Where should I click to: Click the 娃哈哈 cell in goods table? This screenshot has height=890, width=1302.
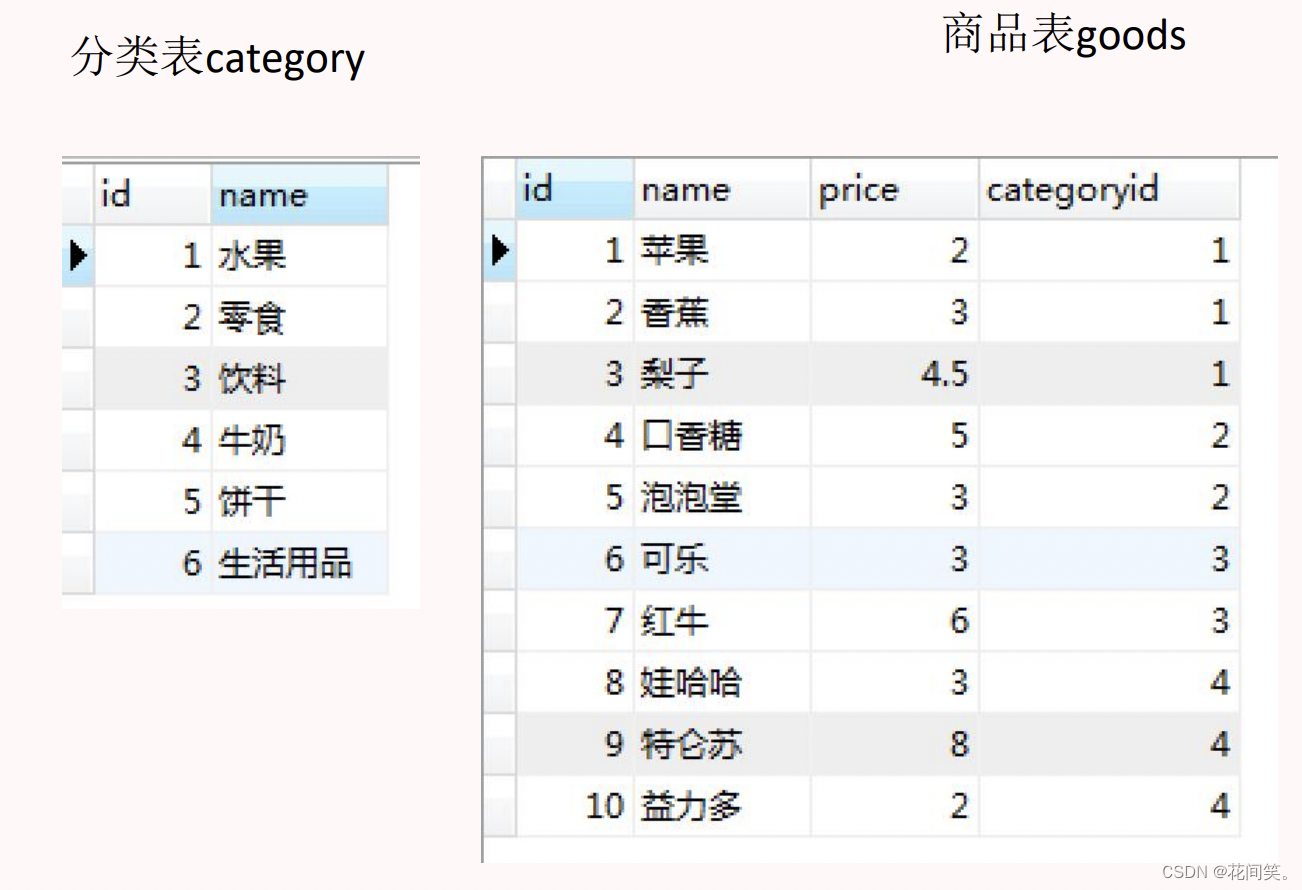click(722, 683)
